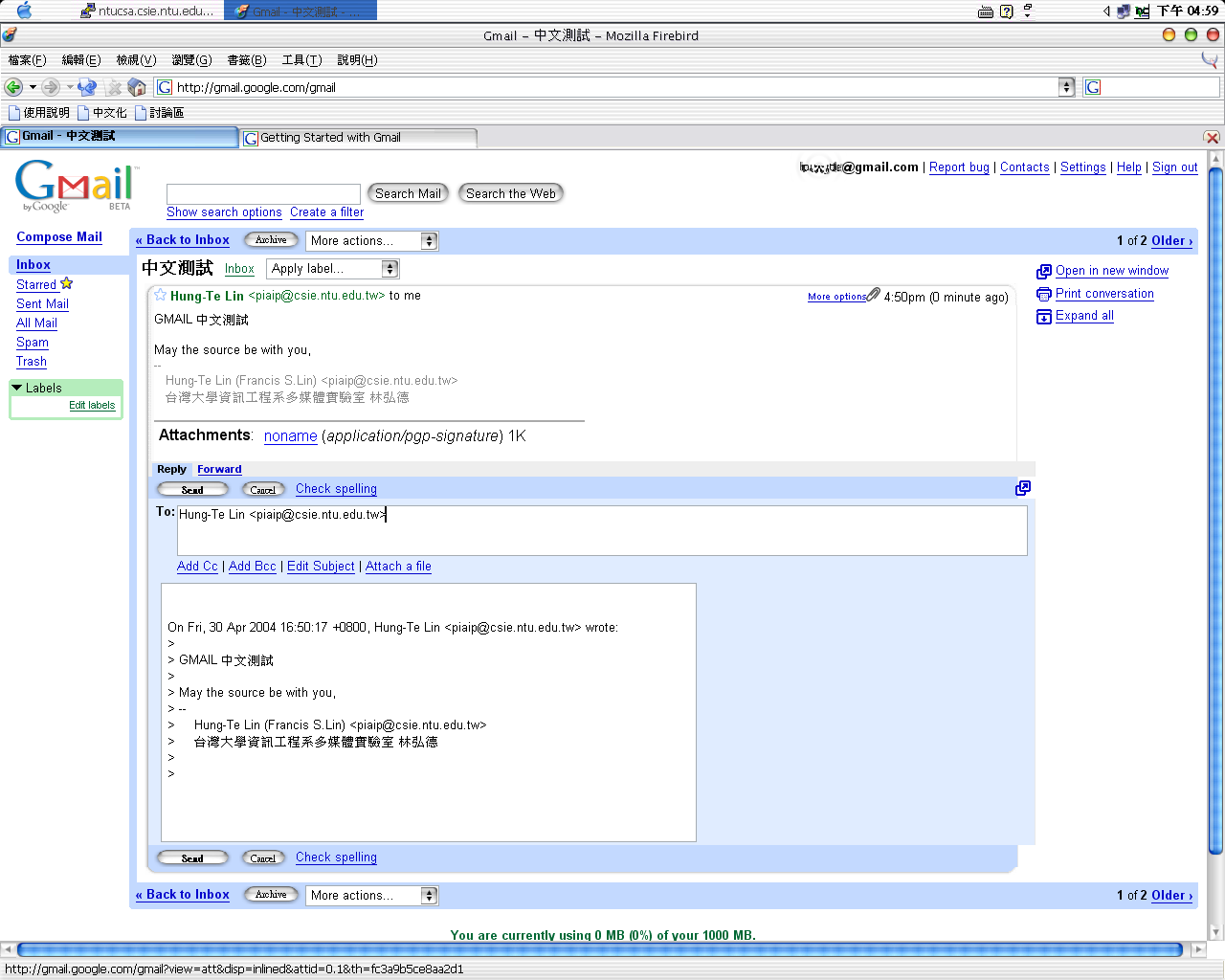Click the yellow star next to Starred
The image size is (1225, 980).
tap(66, 283)
